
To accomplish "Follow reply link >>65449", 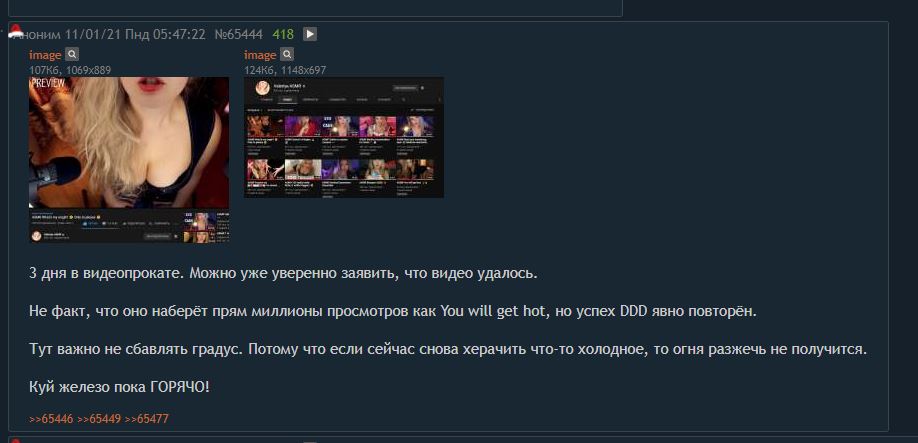I will point(99,419).
